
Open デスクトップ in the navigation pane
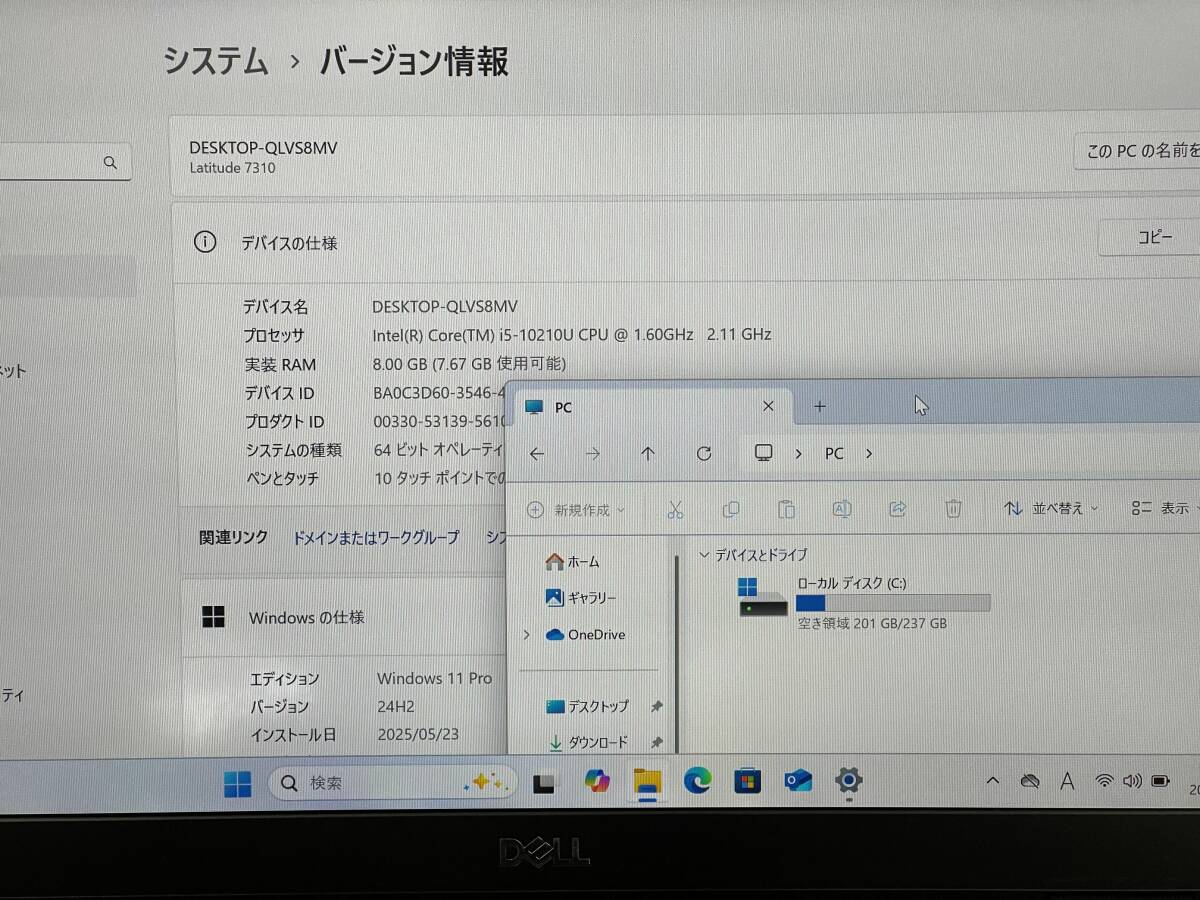click(x=587, y=706)
